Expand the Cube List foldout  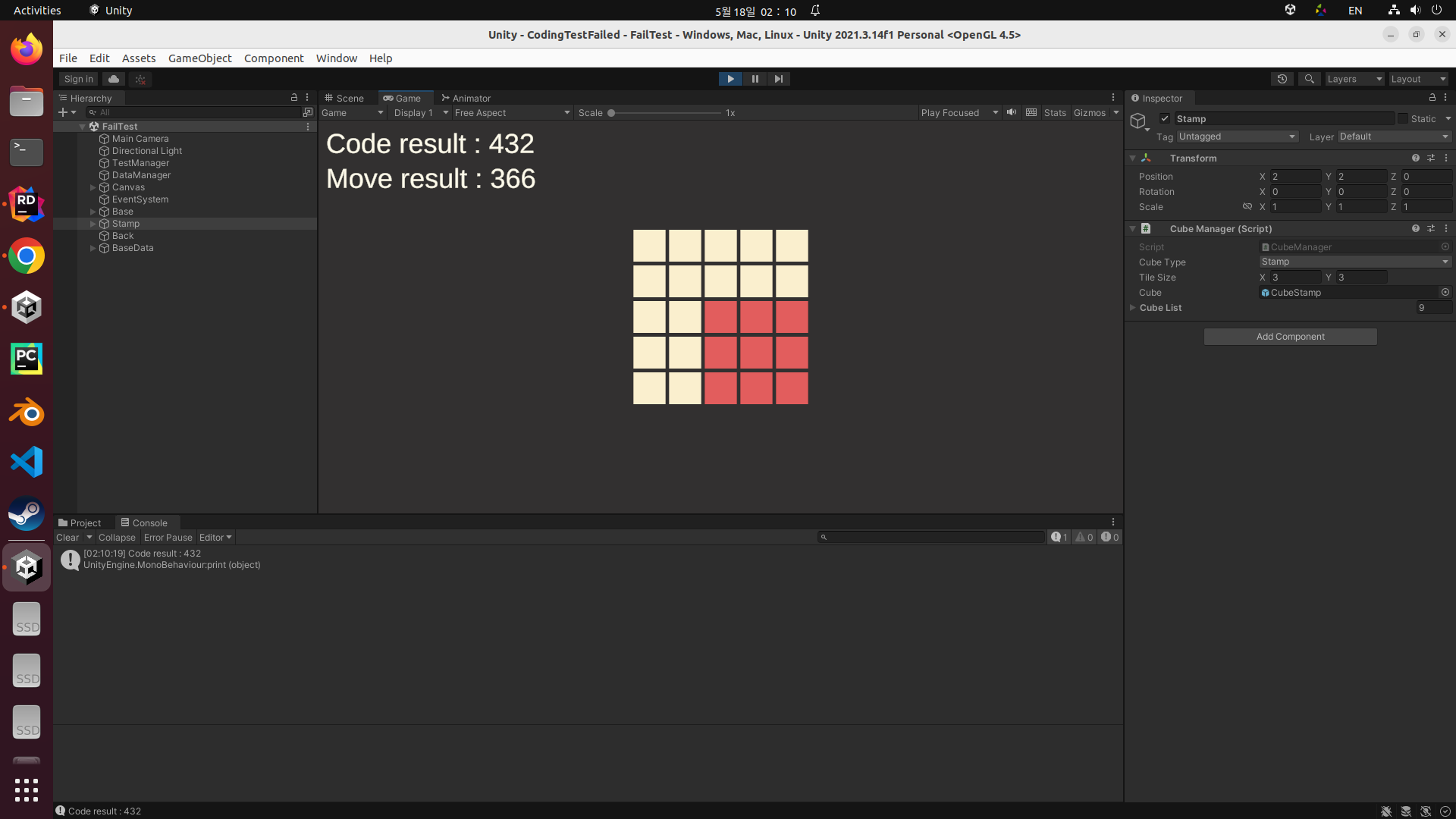(x=1133, y=308)
